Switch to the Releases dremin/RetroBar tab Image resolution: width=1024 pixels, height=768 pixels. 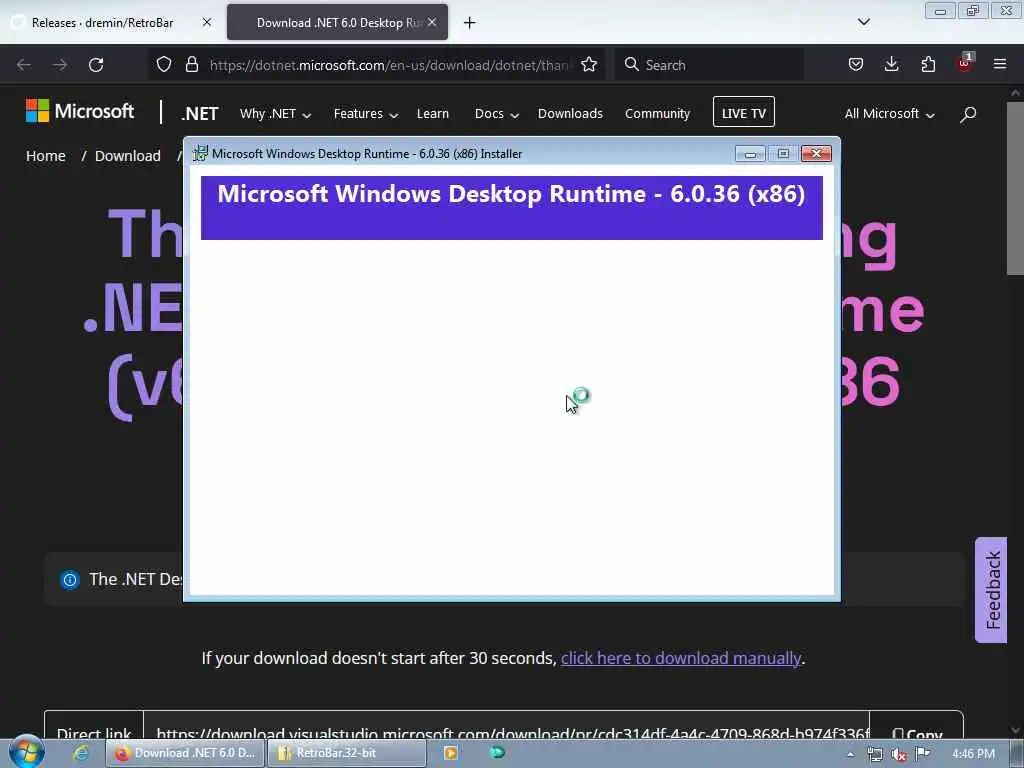click(103, 23)
